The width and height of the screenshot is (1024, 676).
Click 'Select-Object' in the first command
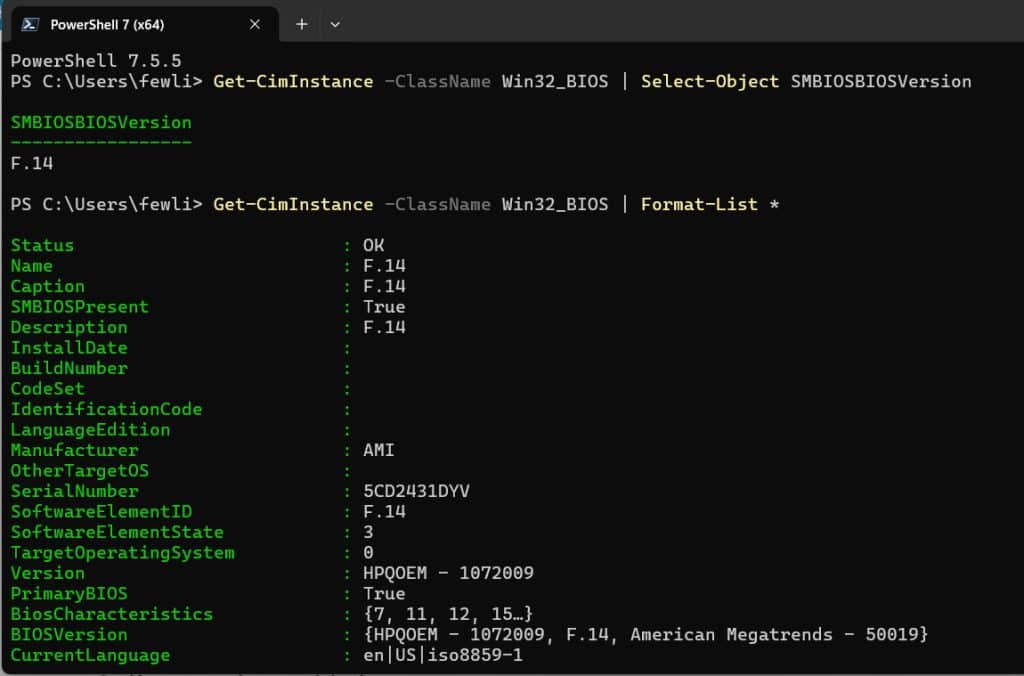pyautogui.click(x=710, y=82)
